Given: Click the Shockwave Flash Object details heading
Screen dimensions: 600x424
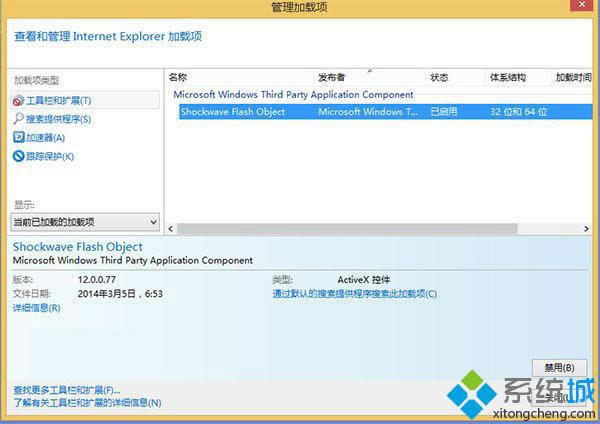Looking at the screenshot, I should pos(78,247).
